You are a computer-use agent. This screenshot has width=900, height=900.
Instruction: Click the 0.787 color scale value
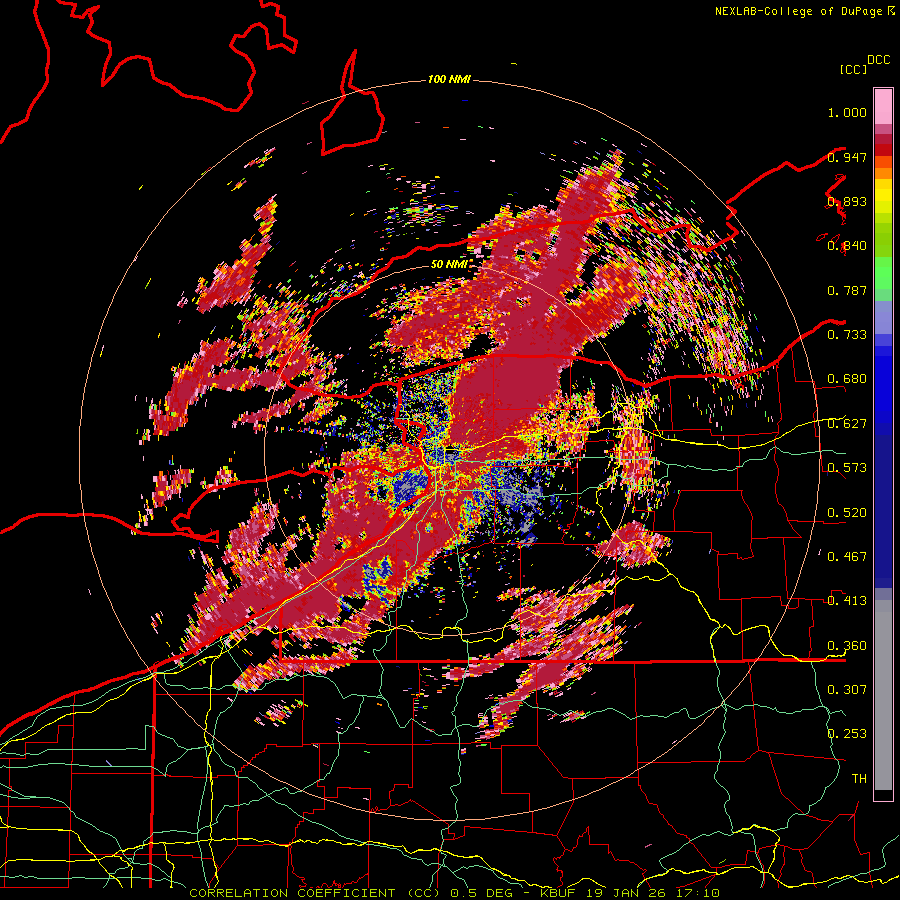tap(847, 290)
